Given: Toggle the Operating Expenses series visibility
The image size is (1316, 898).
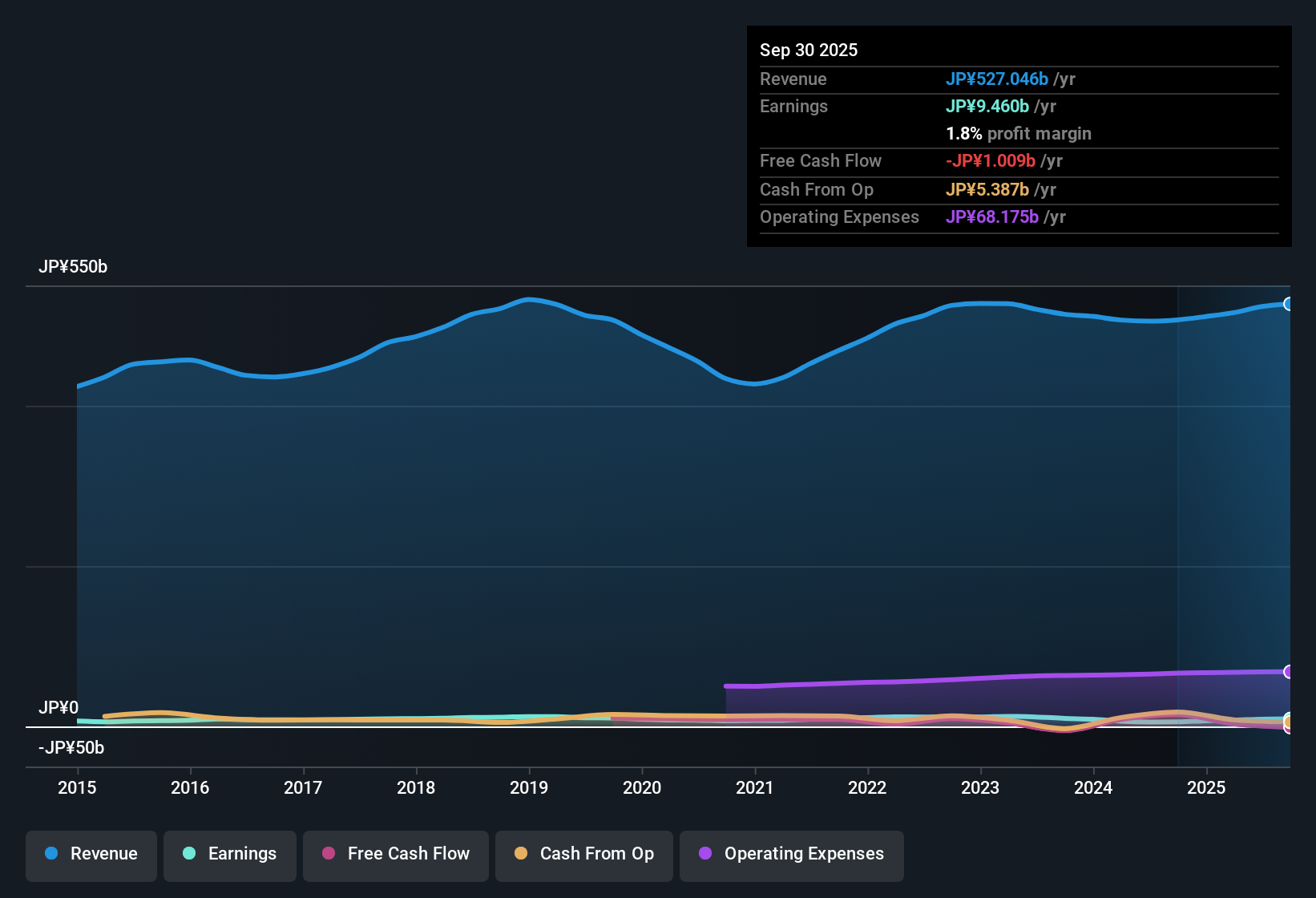Looking at the screenshot, I should click(x=791, y=854).
